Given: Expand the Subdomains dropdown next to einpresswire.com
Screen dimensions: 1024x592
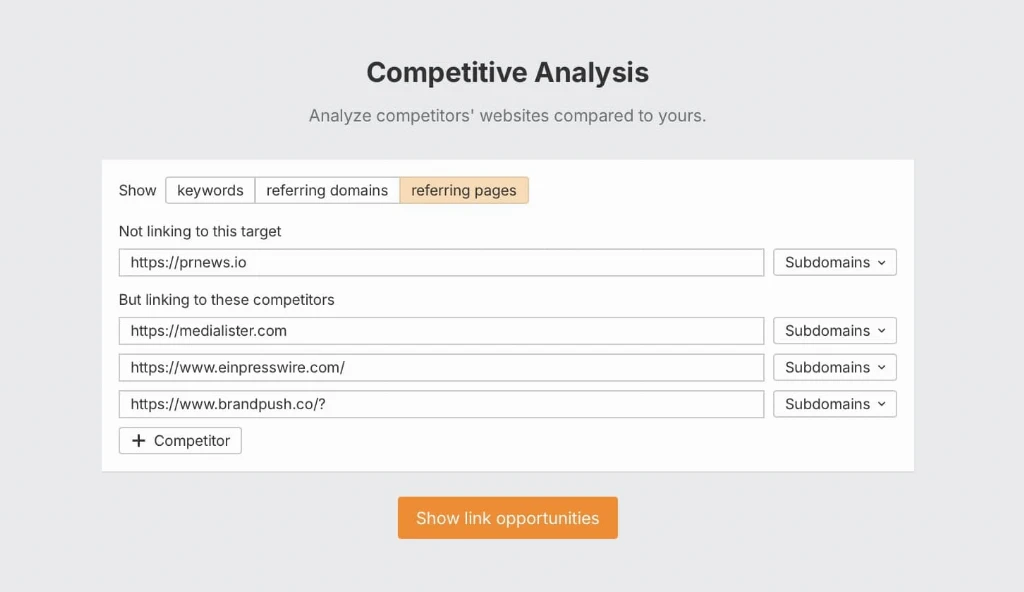Looking at the screenshot, I should (835, 367).
